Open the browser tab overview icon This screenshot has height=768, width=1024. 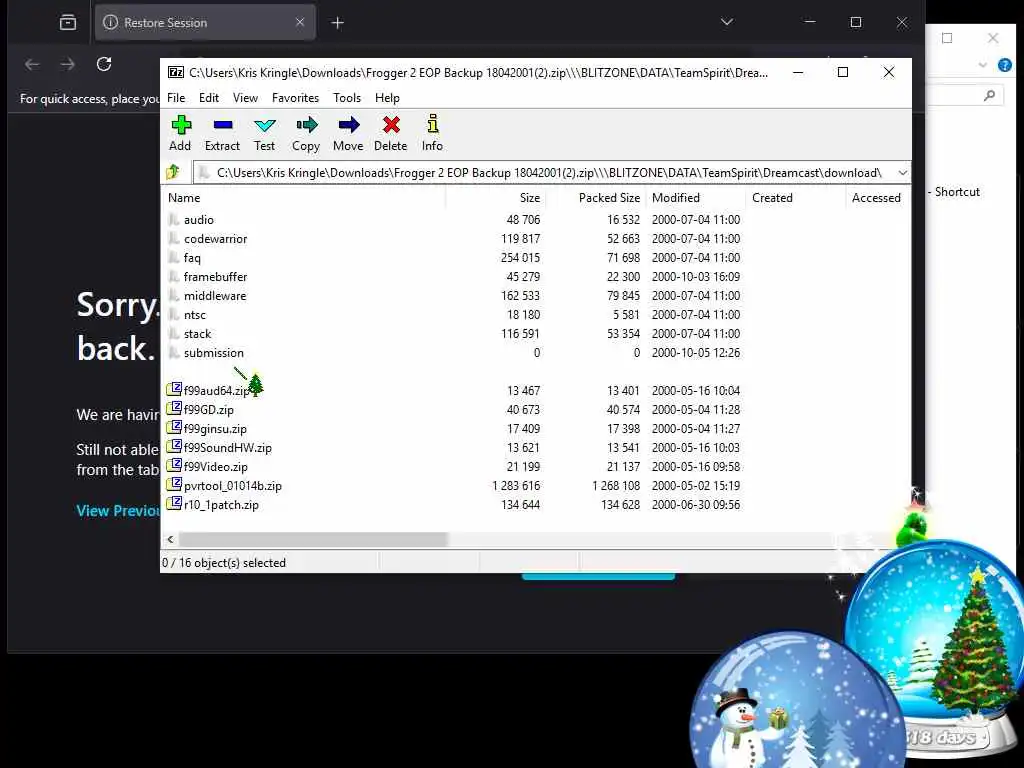tap(68, 23)
